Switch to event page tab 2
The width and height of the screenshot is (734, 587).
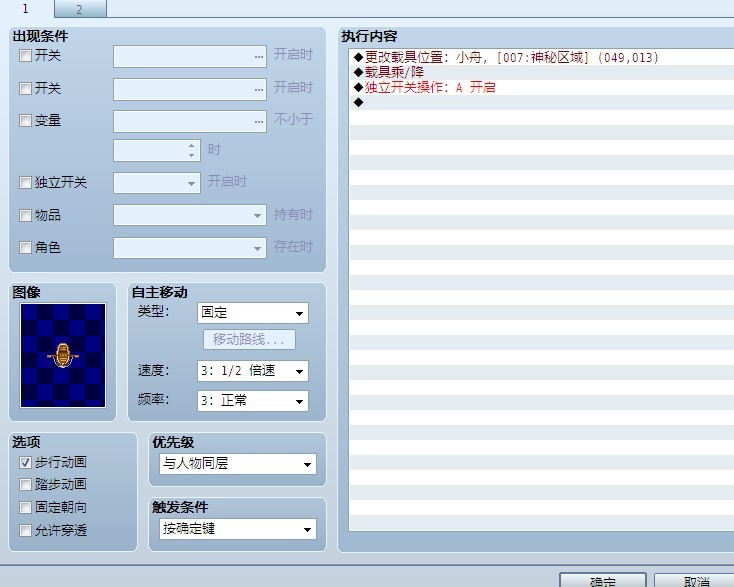(80, 9)
